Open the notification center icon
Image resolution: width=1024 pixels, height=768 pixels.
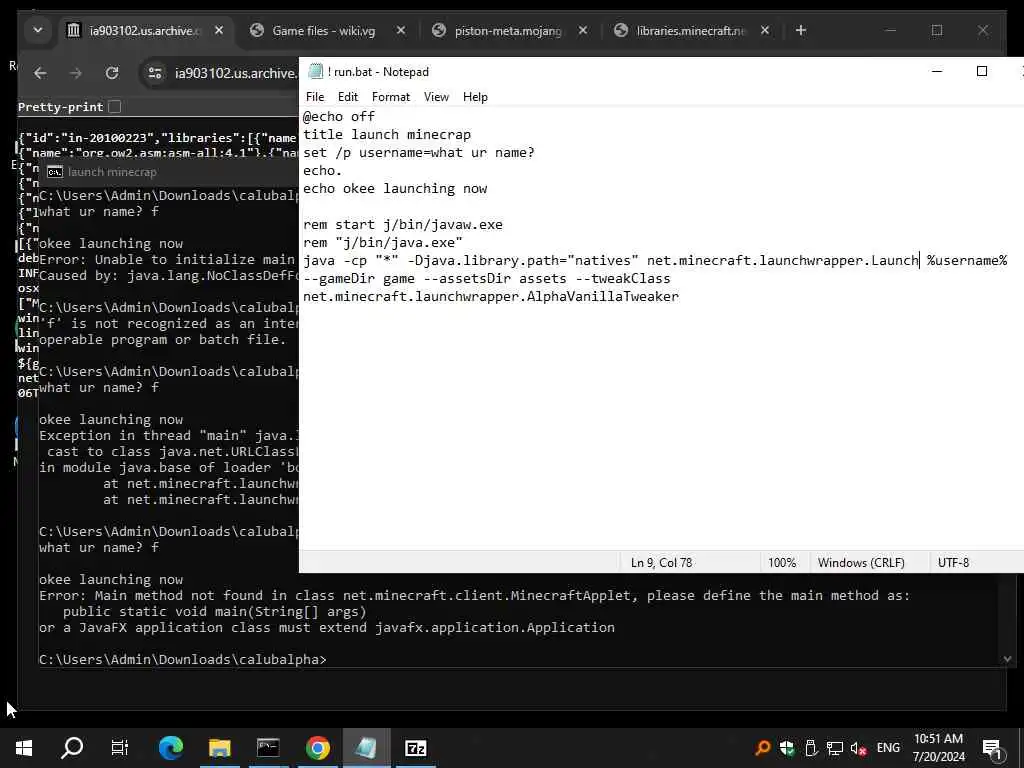click(992, 748)
